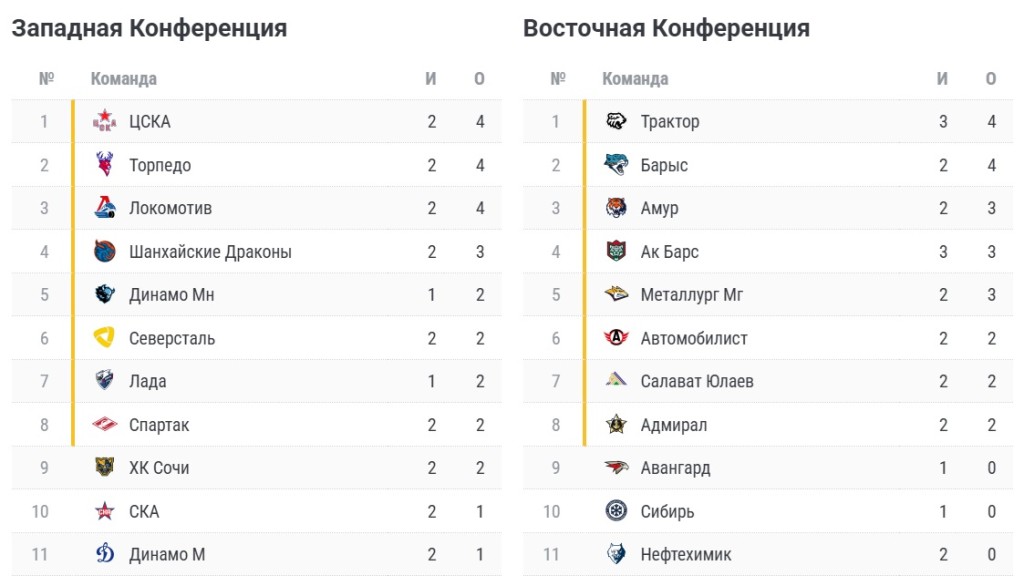Open the Локомотив logo icon
Screen dimensions: 1024x586
click(x=104, y=208)
